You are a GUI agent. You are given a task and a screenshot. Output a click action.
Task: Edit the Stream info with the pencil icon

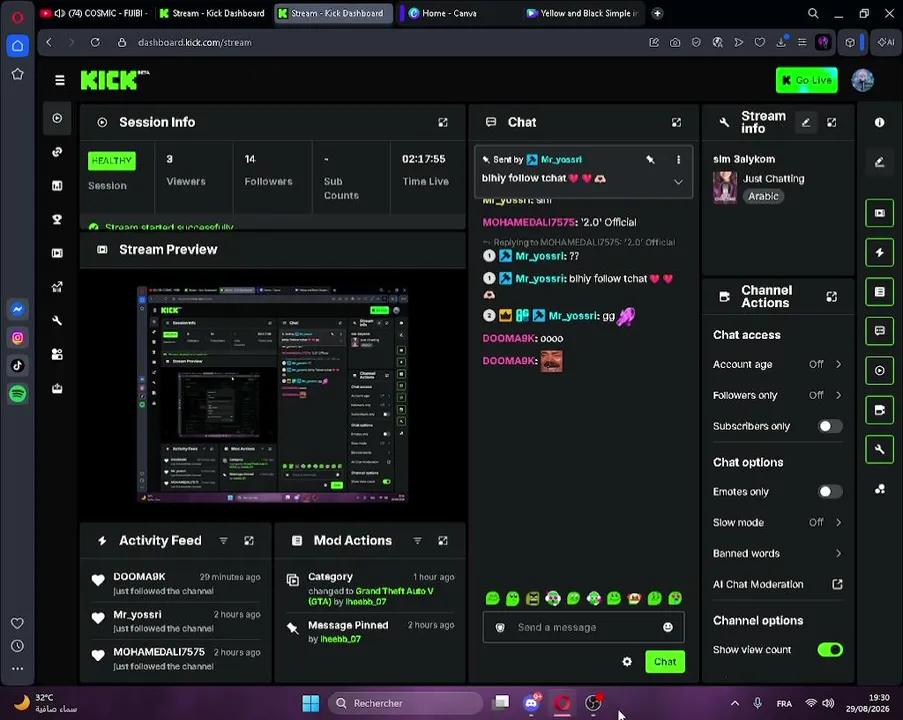pos(806,122)
